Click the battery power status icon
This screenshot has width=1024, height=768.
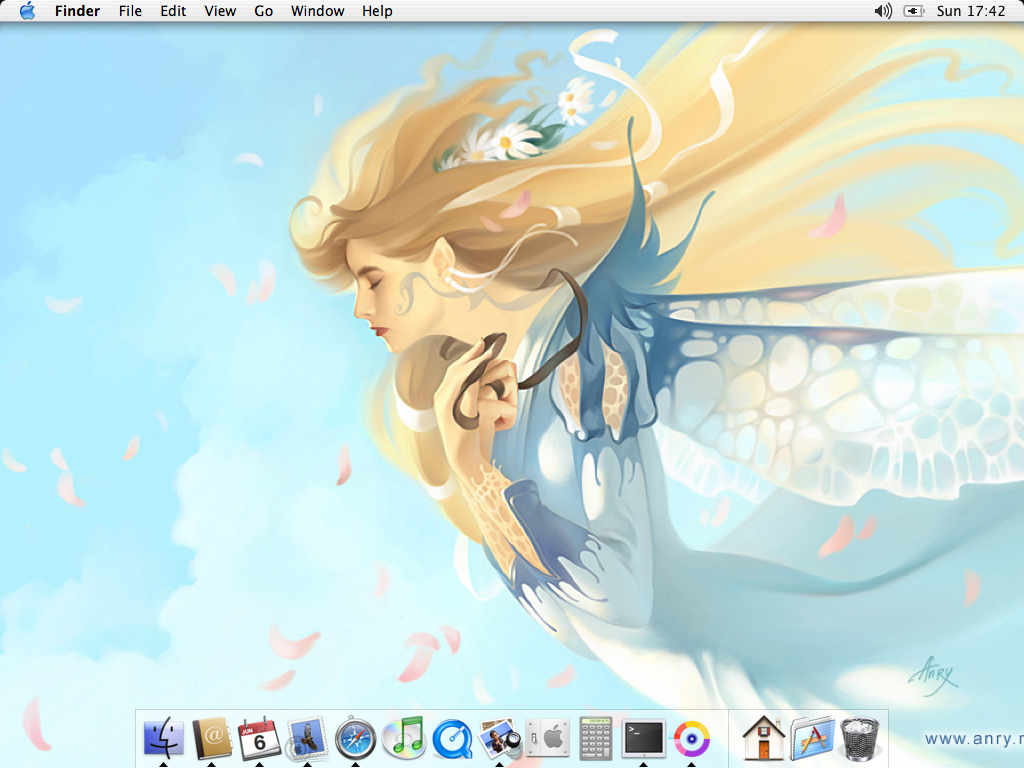pyautogui.click(x=914, y=11)
